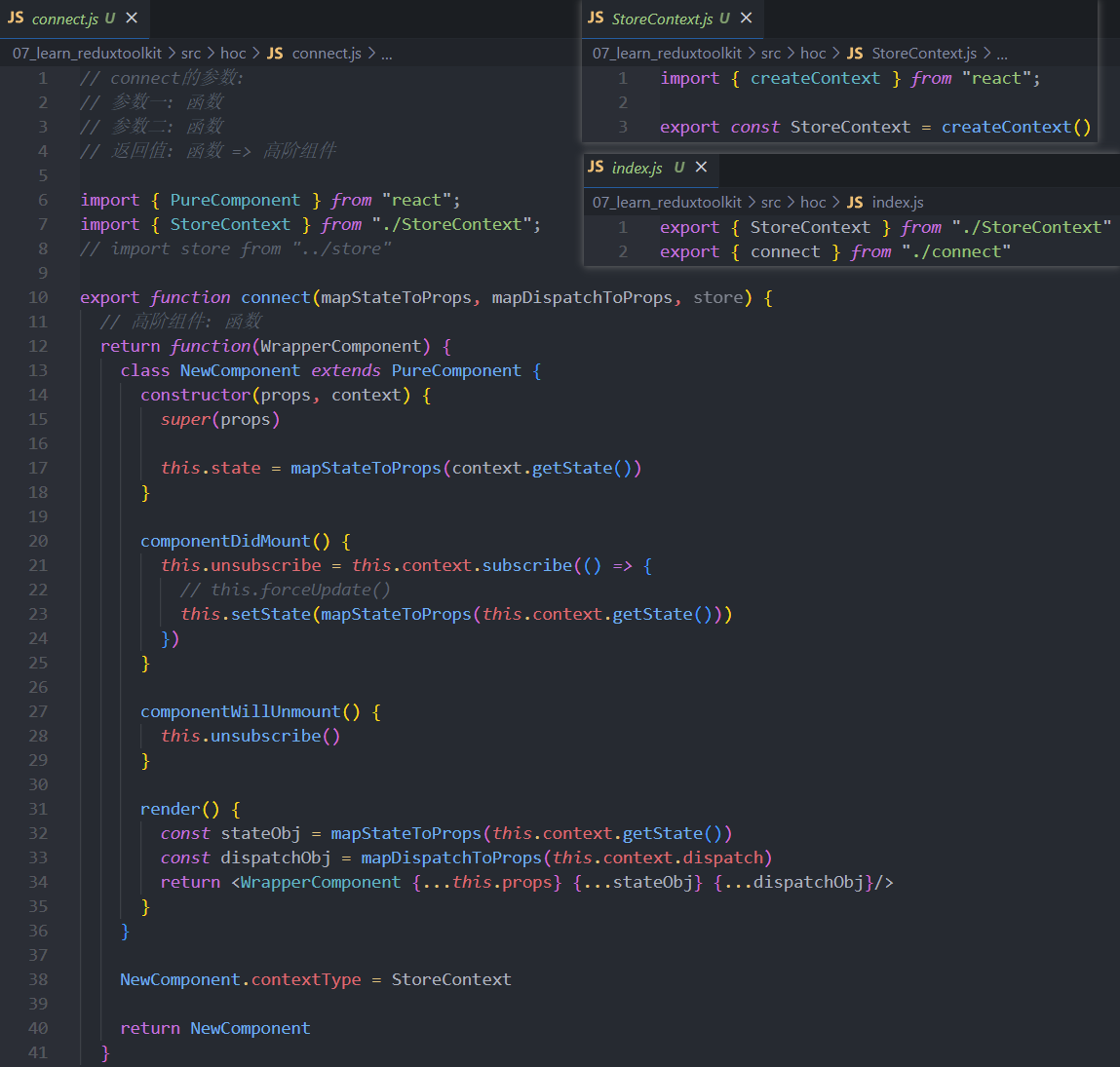
Task: Click the JS file icon on connect.js tab
Action: coord(16,18)
